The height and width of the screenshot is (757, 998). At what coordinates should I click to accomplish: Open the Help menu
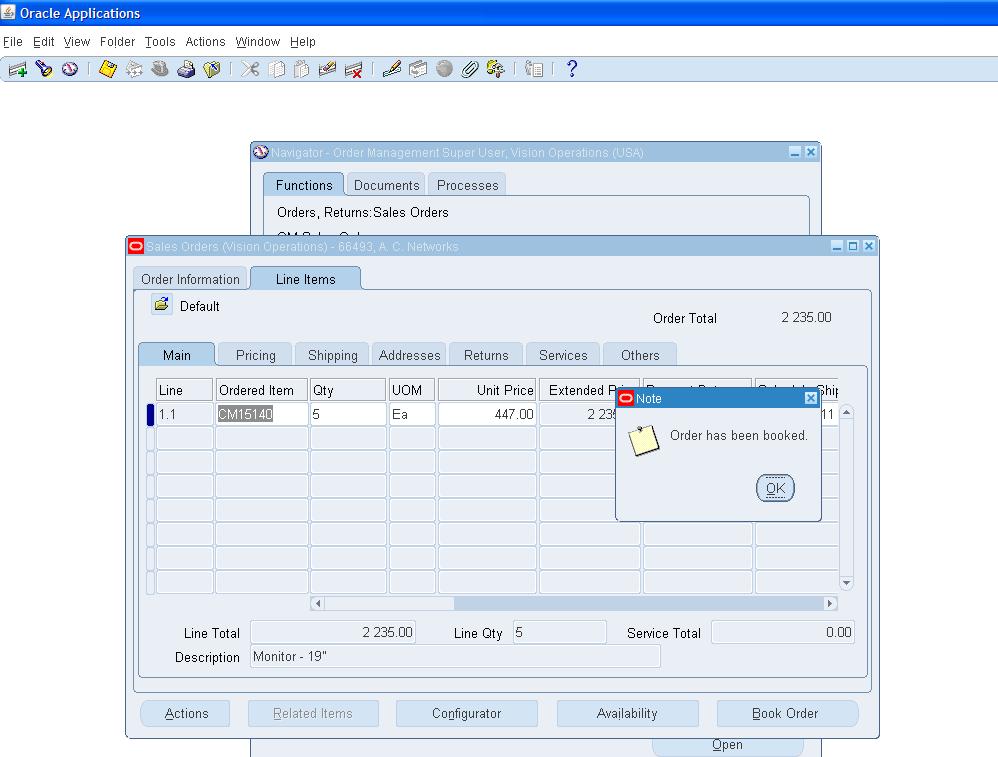click(x=302, y=42)
